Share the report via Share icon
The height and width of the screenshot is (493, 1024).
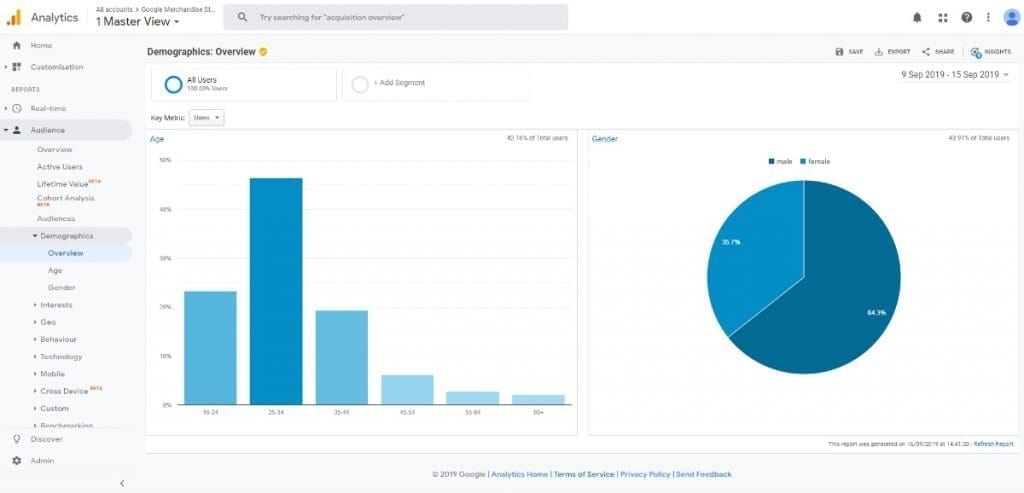tap(926, 52)
